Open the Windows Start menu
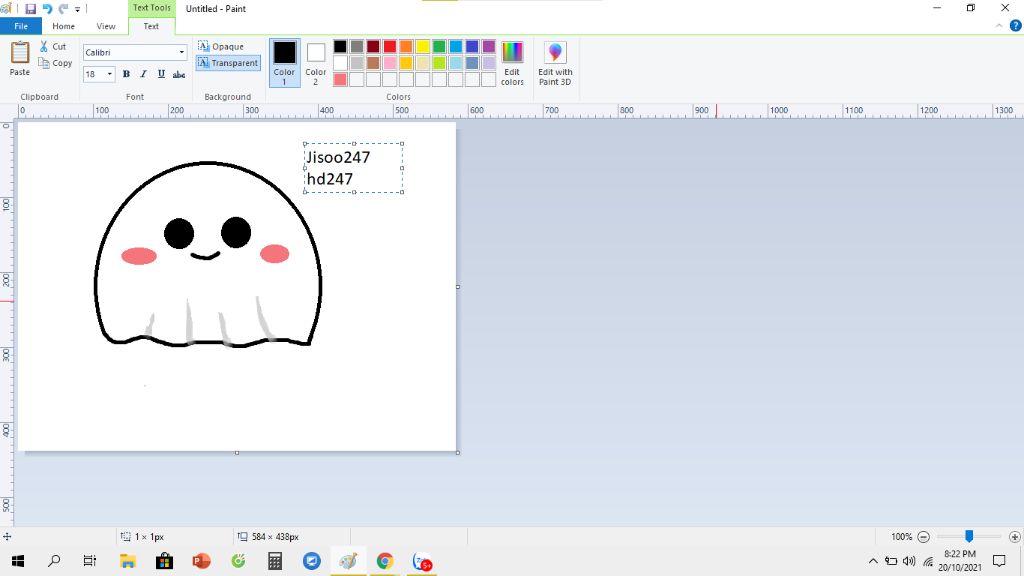 [x=18, y=561]
